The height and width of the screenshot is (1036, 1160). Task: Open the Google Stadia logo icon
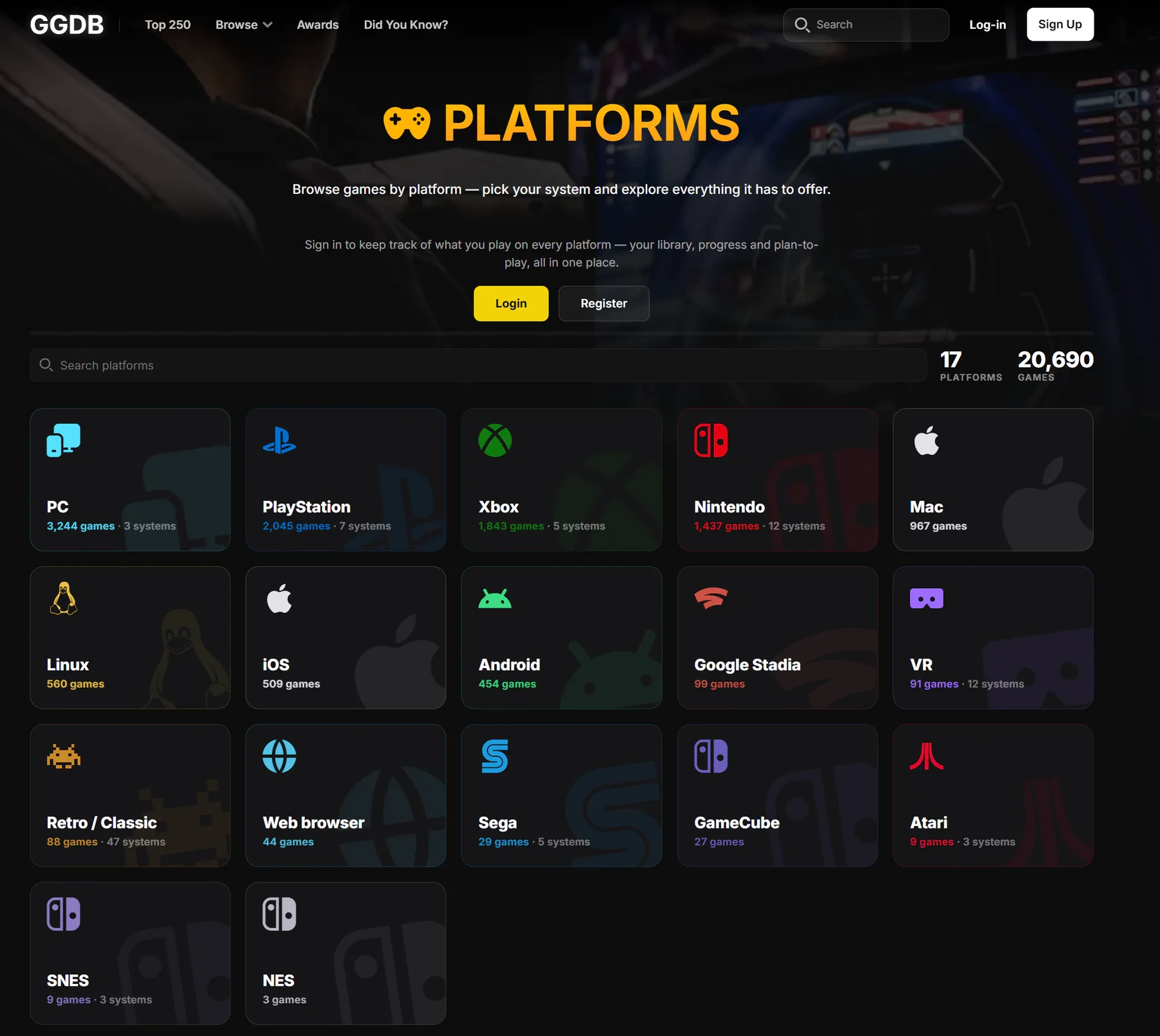pos(711,599)
